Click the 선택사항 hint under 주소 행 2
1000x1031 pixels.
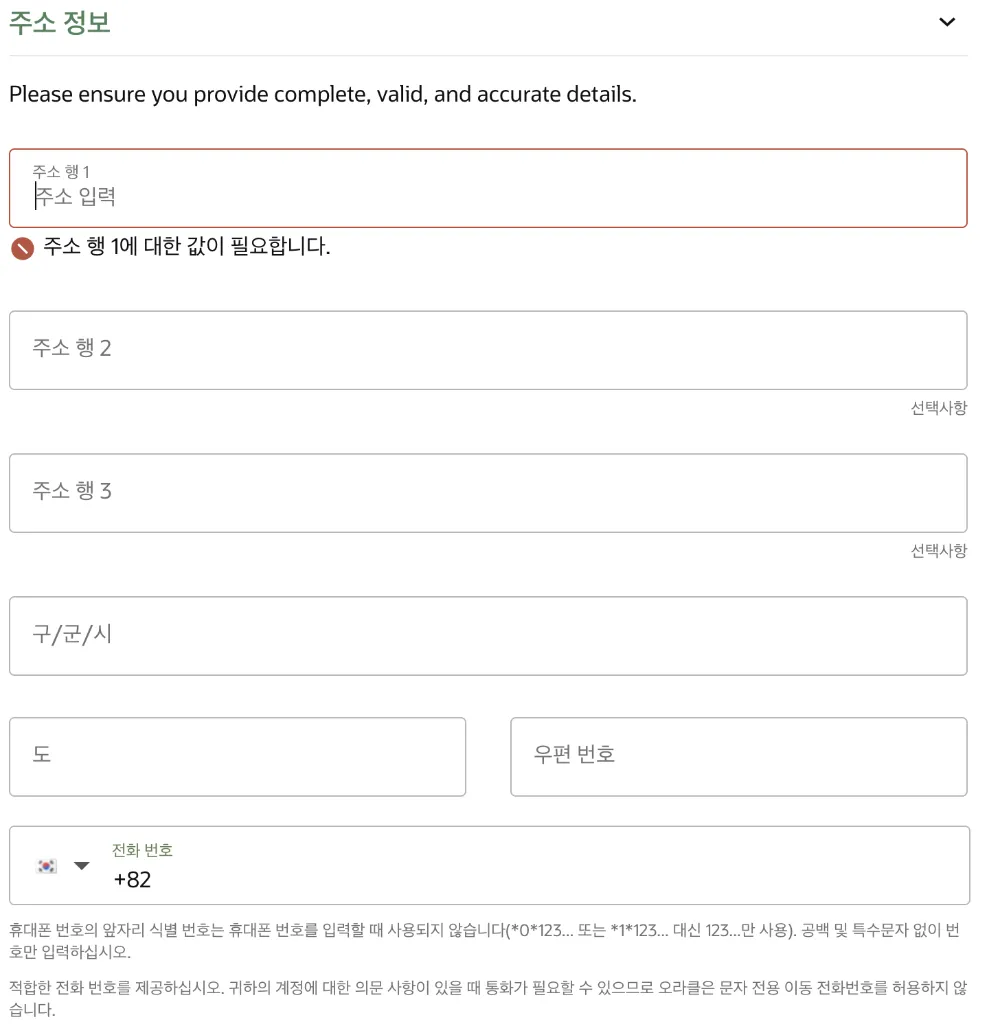pyautogui.click(x=939, y=408)
